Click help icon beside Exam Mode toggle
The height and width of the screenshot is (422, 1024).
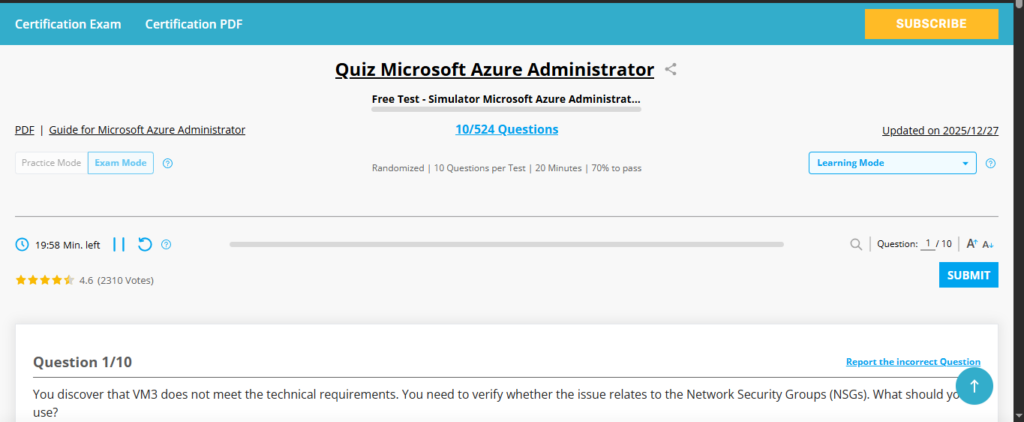167,163
